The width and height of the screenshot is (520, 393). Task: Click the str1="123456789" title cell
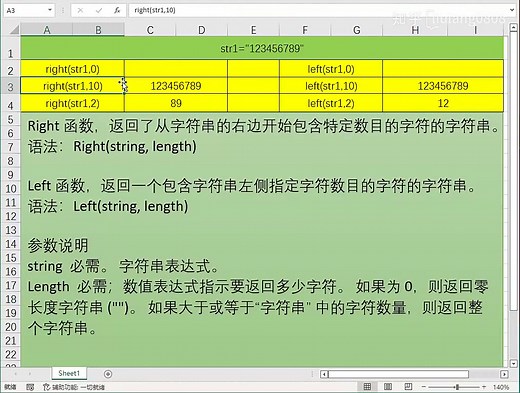coord(262,48)
